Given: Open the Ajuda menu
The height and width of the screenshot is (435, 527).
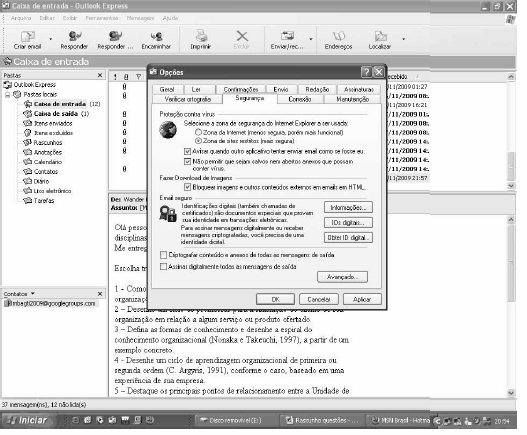Looking at the screenshot, I should tap(170, 18).
